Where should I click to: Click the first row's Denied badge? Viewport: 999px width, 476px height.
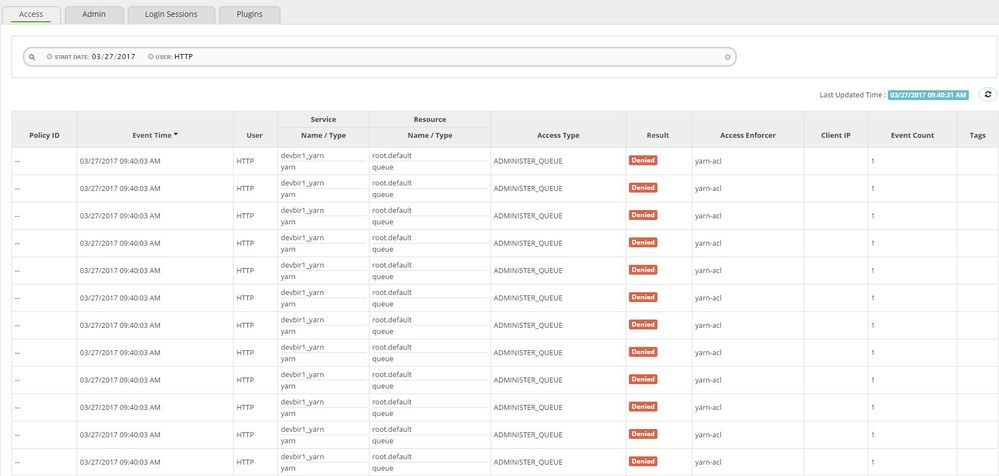coord(642,160)
